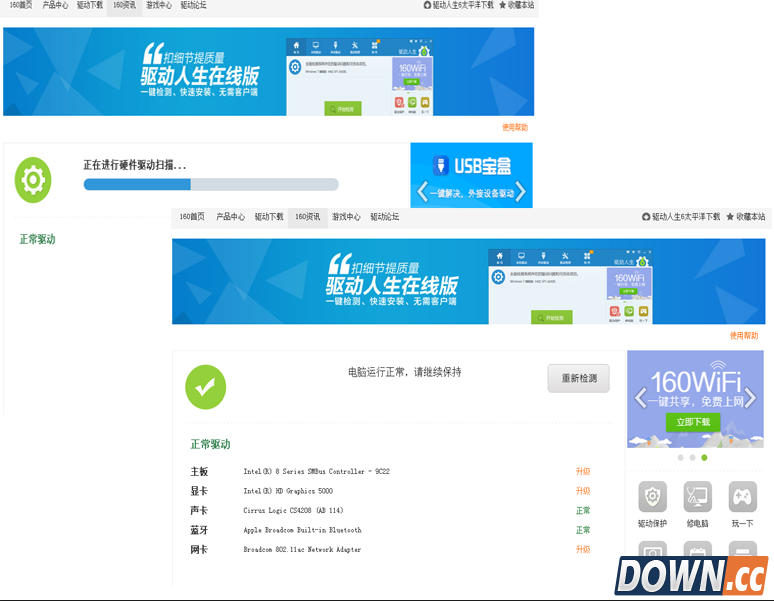Open 驱动论坛 in scanning page nav
The height and width of the screenshot is (601, 774).
pos(194,5)
